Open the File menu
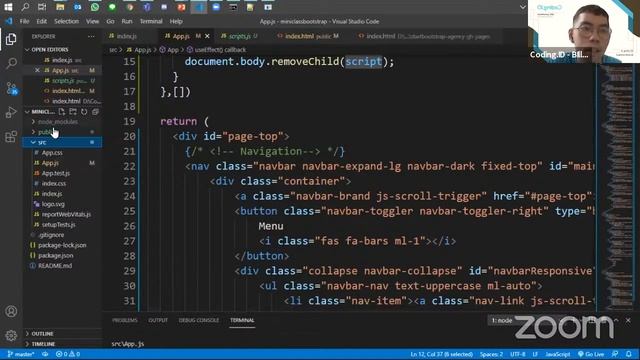This screenshot has width=640, height=360. pyautogui.click(x=24, y=21)
